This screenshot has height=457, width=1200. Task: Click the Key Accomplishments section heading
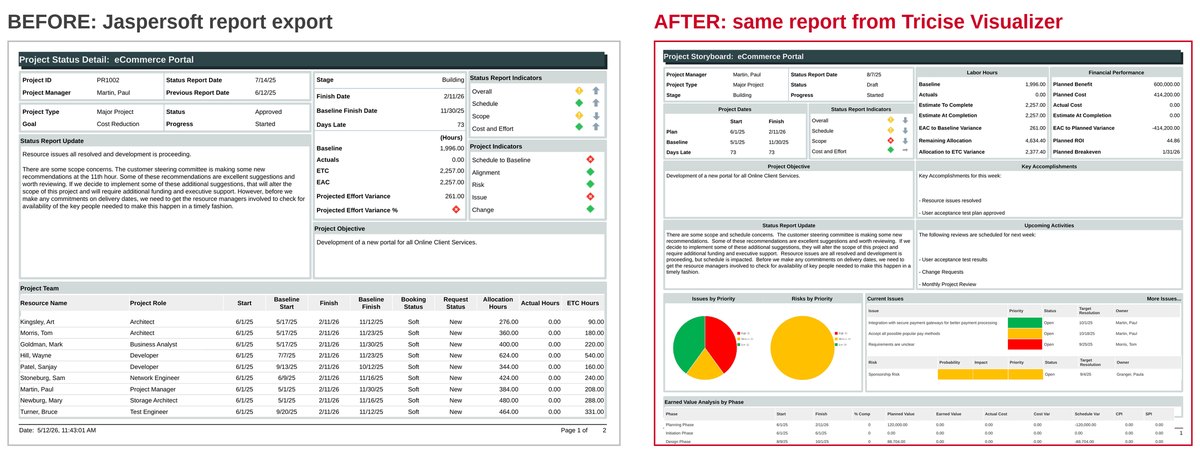coord(1050,166)
